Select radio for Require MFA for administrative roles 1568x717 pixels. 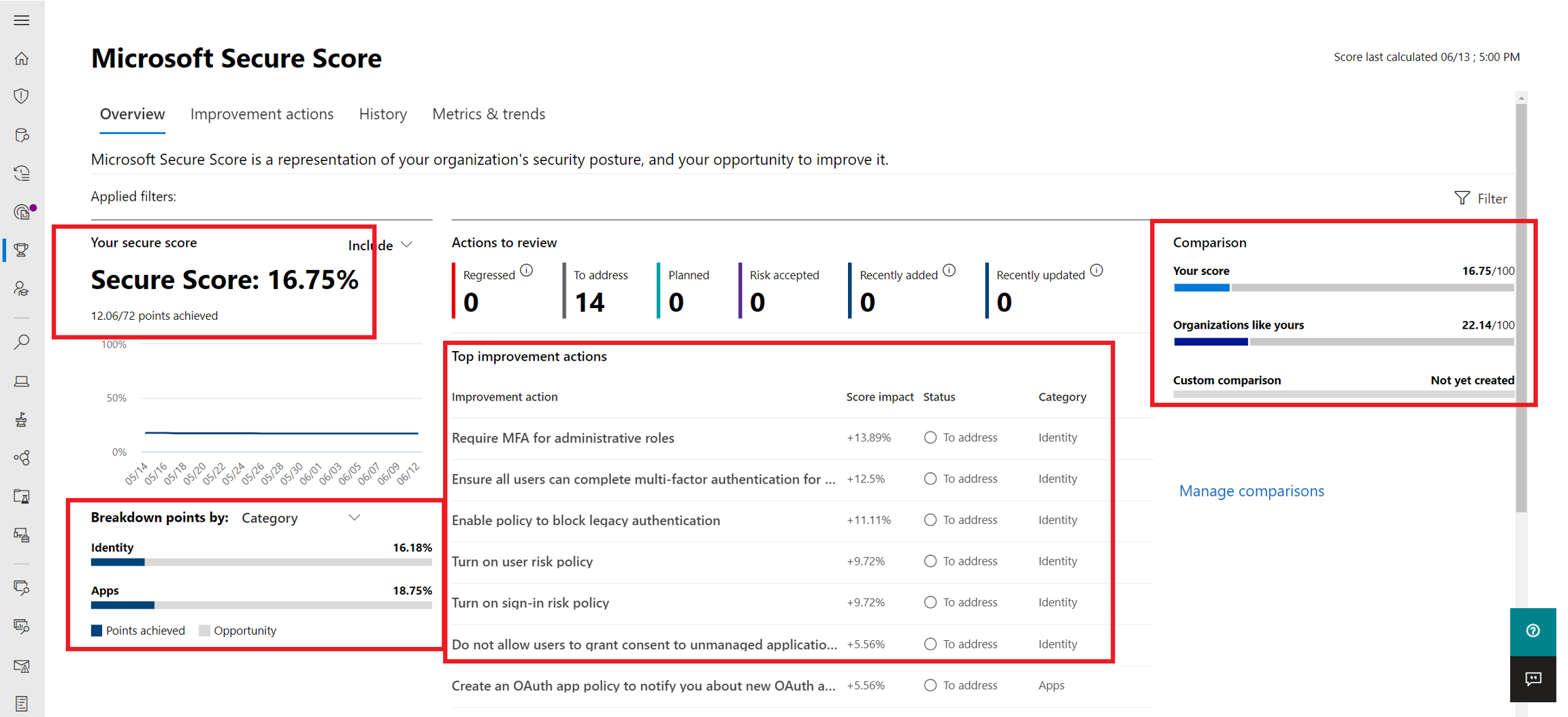click(930, 437)
